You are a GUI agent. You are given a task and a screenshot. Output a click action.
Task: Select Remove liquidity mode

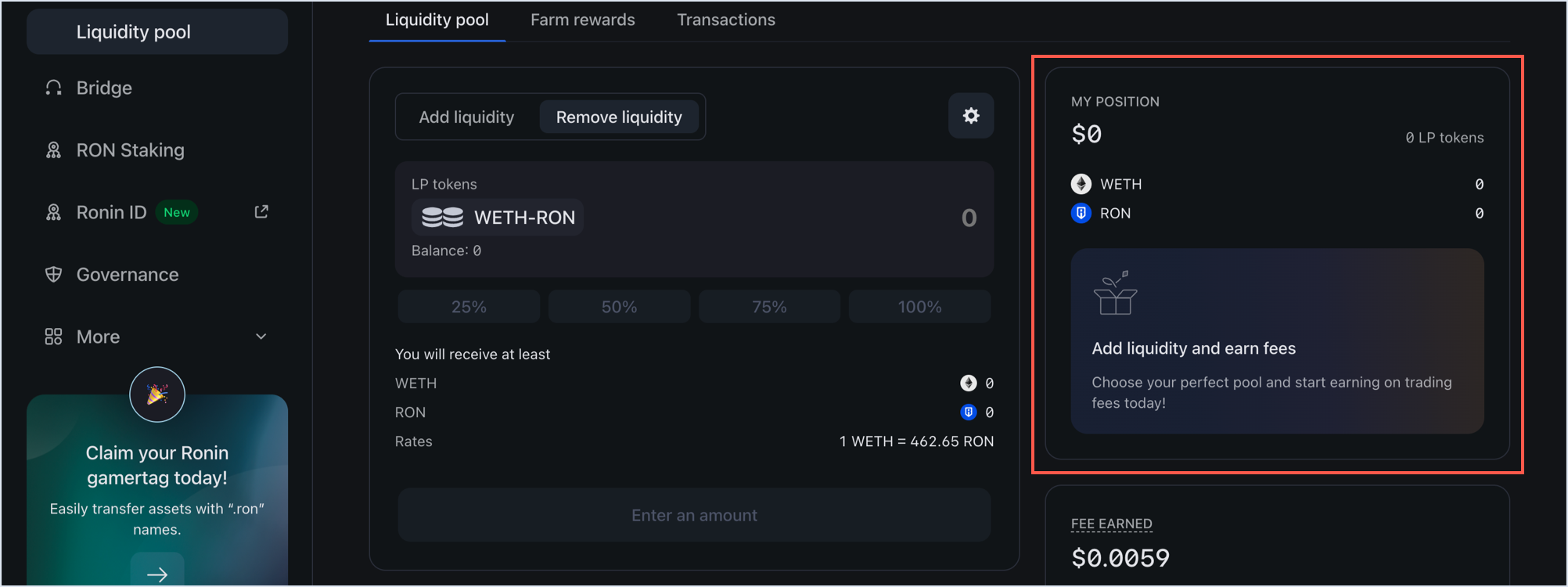point(619,117)
